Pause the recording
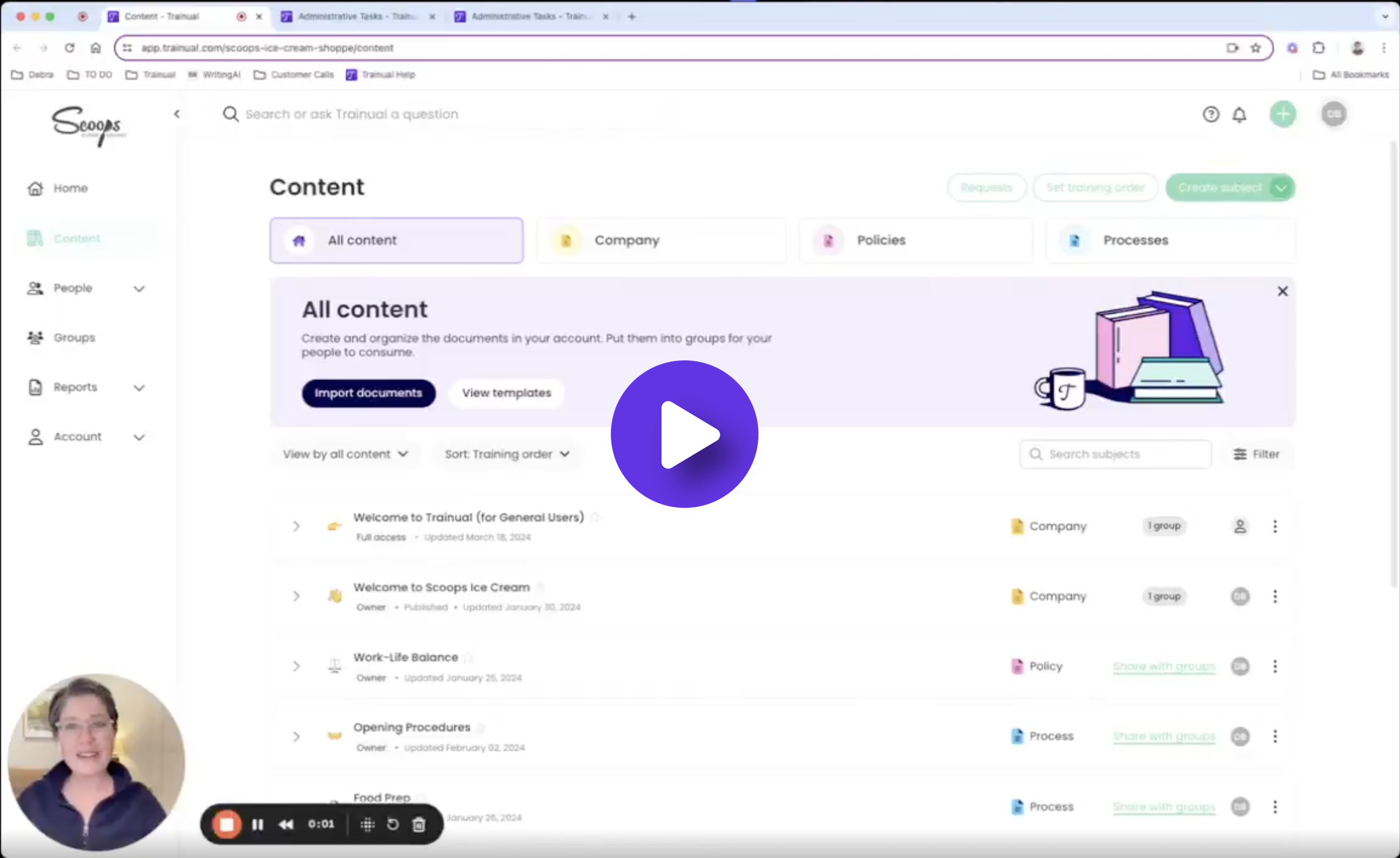The width and height of the screenshot is (1400, 858). (x=257, y=825)
